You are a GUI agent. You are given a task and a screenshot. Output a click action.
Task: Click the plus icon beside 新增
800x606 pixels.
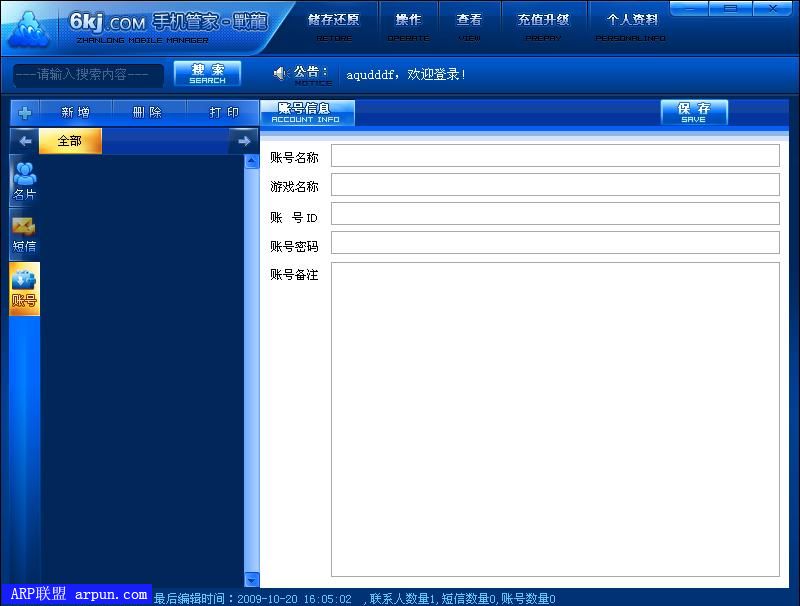tap(25, 112)
